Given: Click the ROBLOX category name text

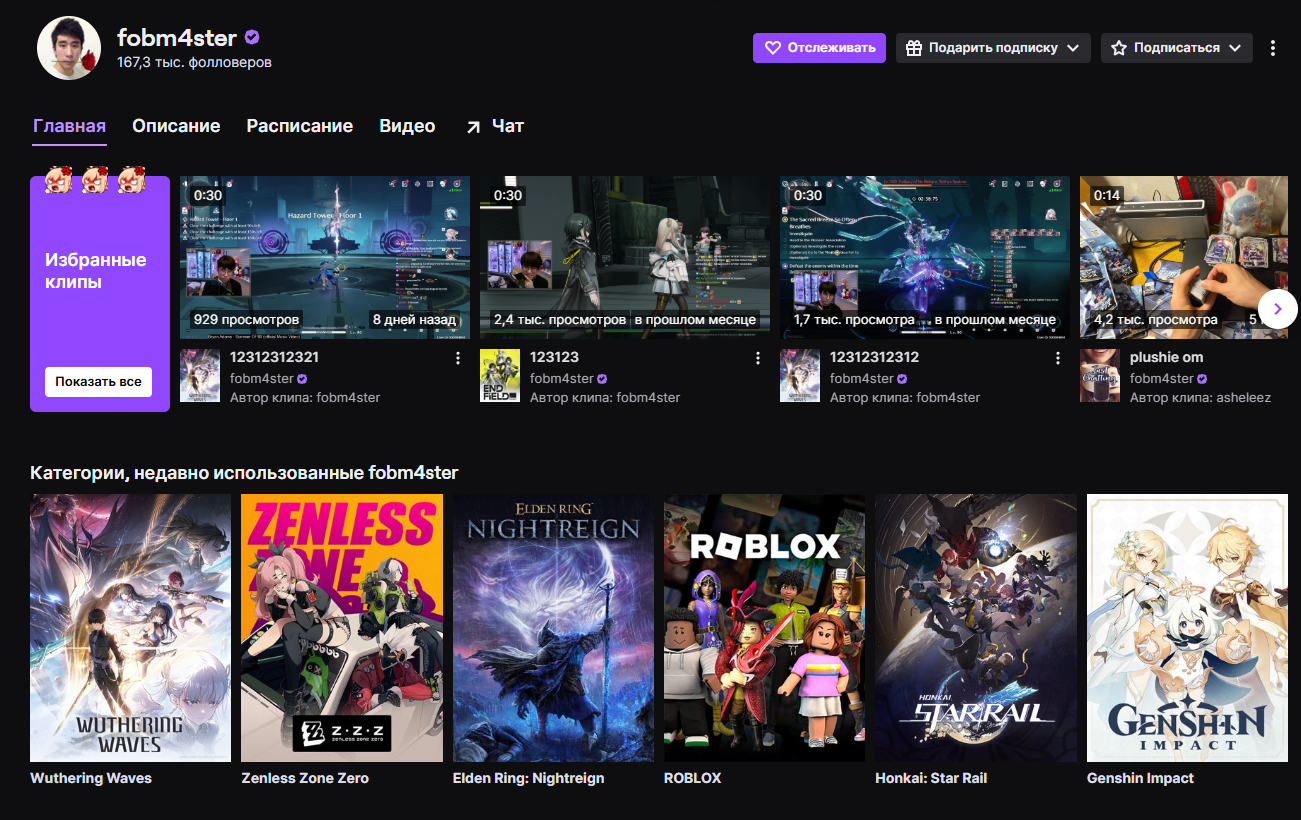Looking at the screenshot, I should pyautogui.click(x=692, y=778).
